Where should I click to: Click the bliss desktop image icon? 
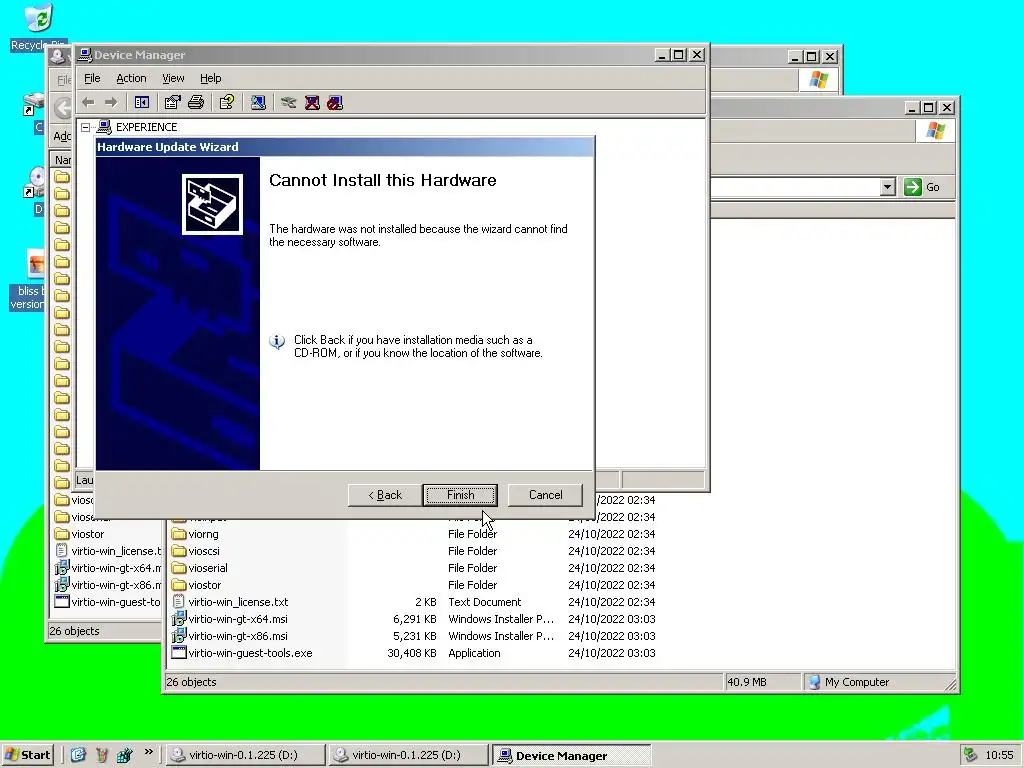[36, 264]
